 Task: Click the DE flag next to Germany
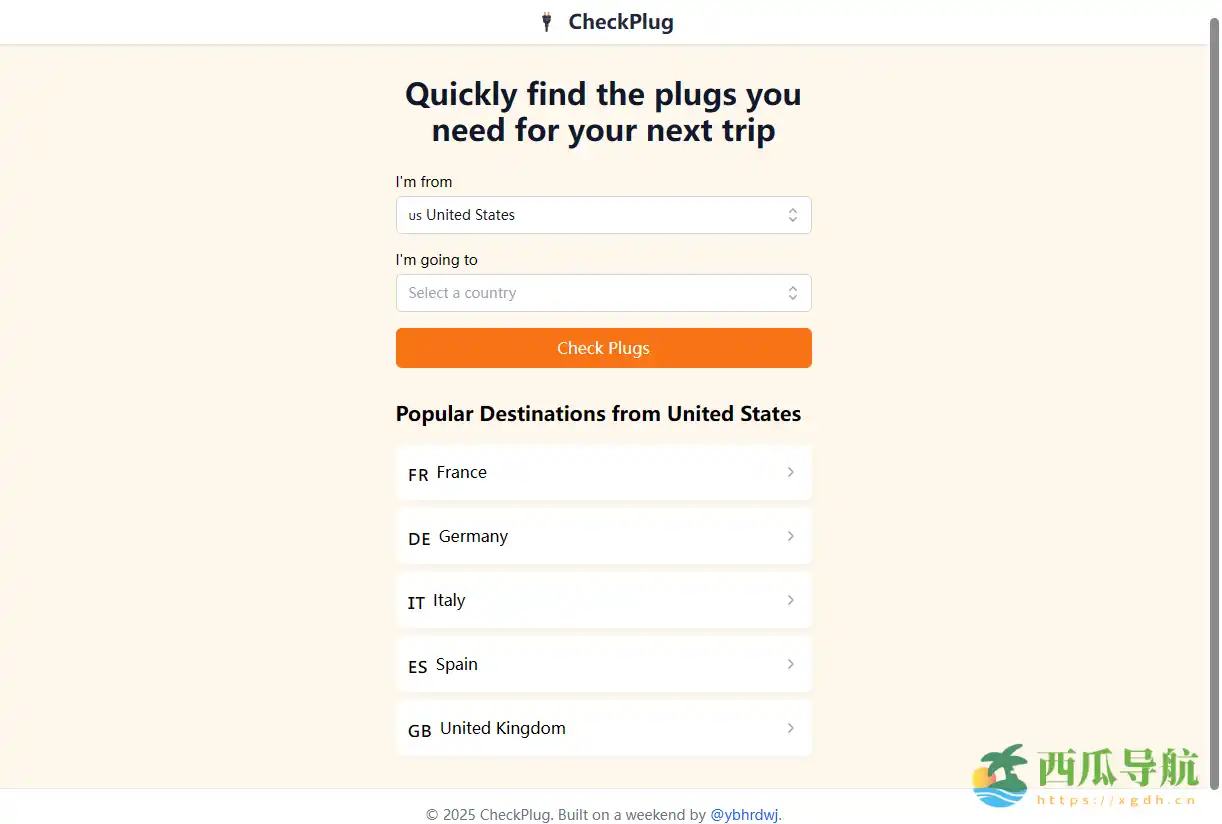click(x=418, y=539)
